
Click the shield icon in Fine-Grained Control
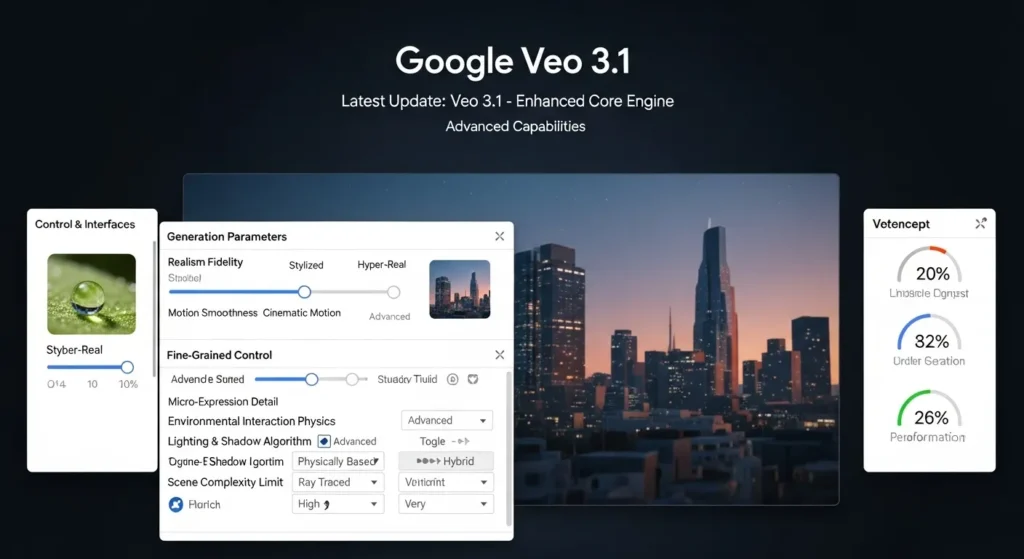tap(473, 379)
